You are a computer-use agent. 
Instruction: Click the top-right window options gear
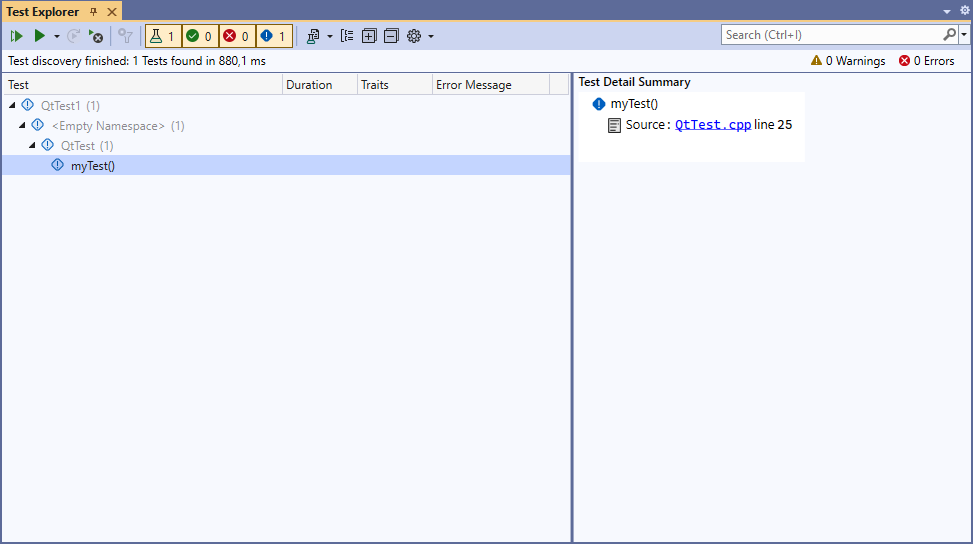(x=965, y=11)
